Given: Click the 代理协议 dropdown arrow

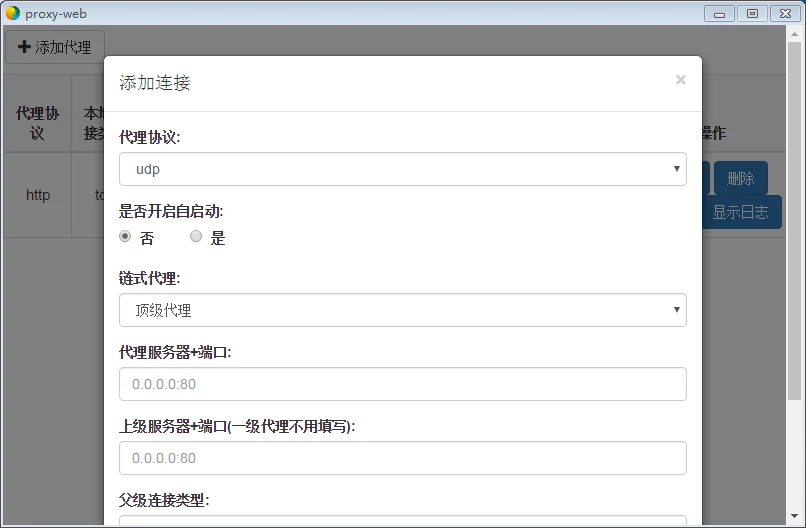Looking at the screenshot, I should point(676,169).
